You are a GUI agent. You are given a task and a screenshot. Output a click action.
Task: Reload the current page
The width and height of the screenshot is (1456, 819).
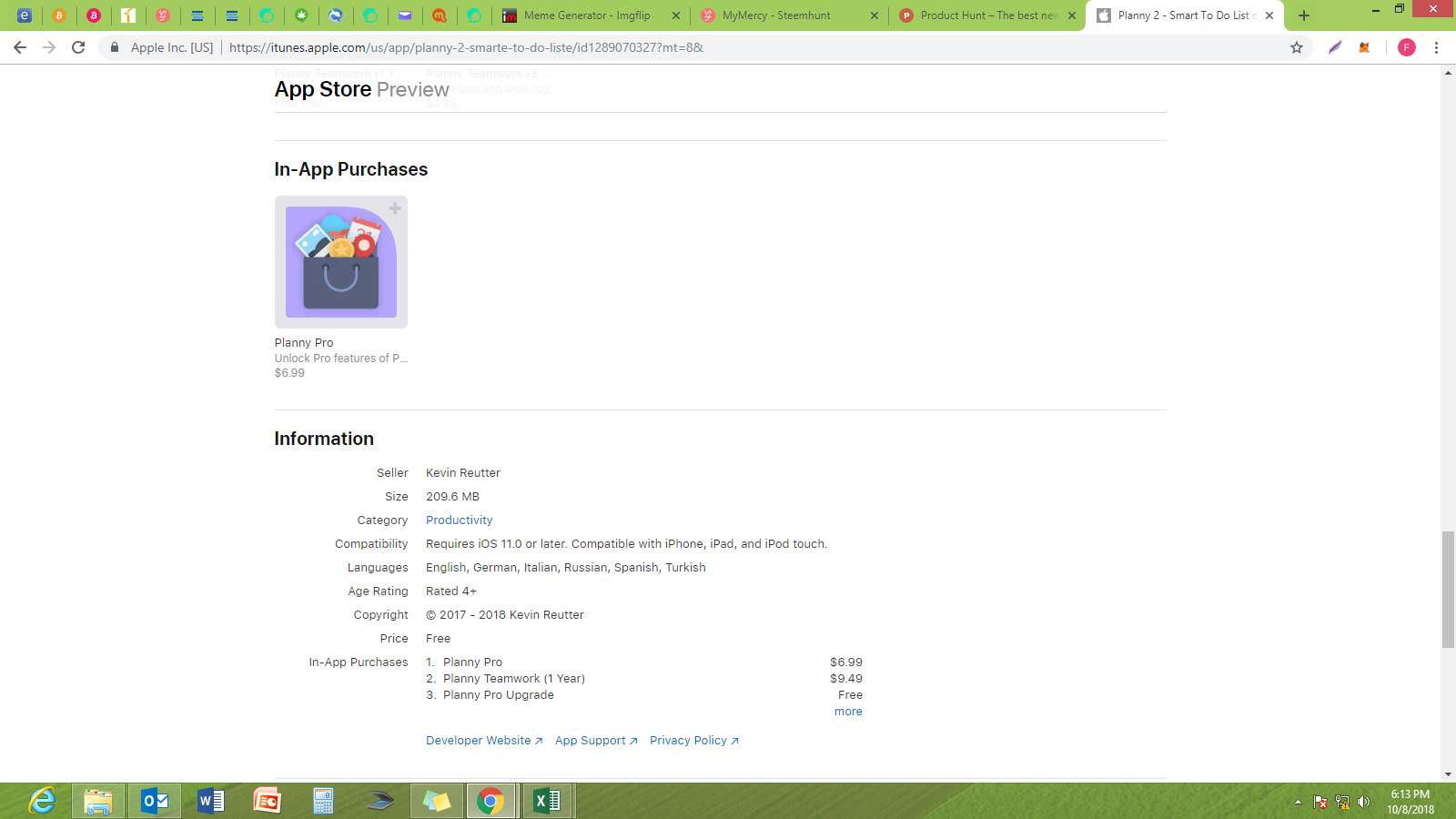pos(78,47)
